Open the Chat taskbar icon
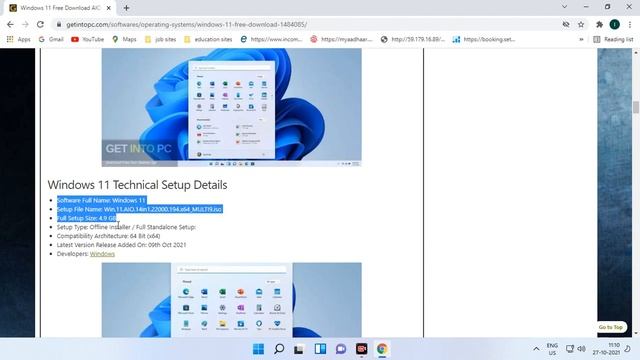The height and width of the screenshot is (360, 640). [341, 349]
